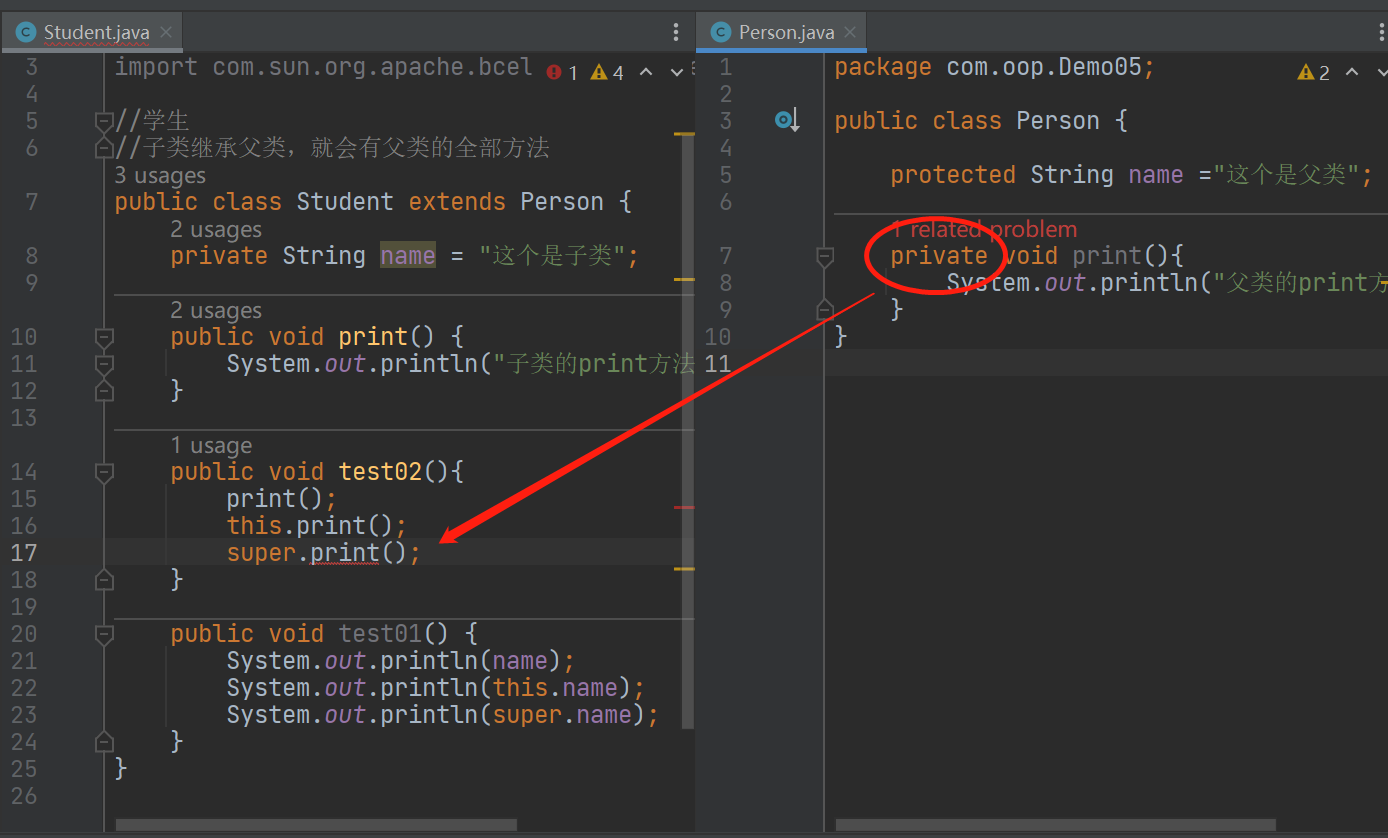Click the '3 usages' hint above class Student
This screenshot has height=838, width=1388.
[x=160, y=176]
